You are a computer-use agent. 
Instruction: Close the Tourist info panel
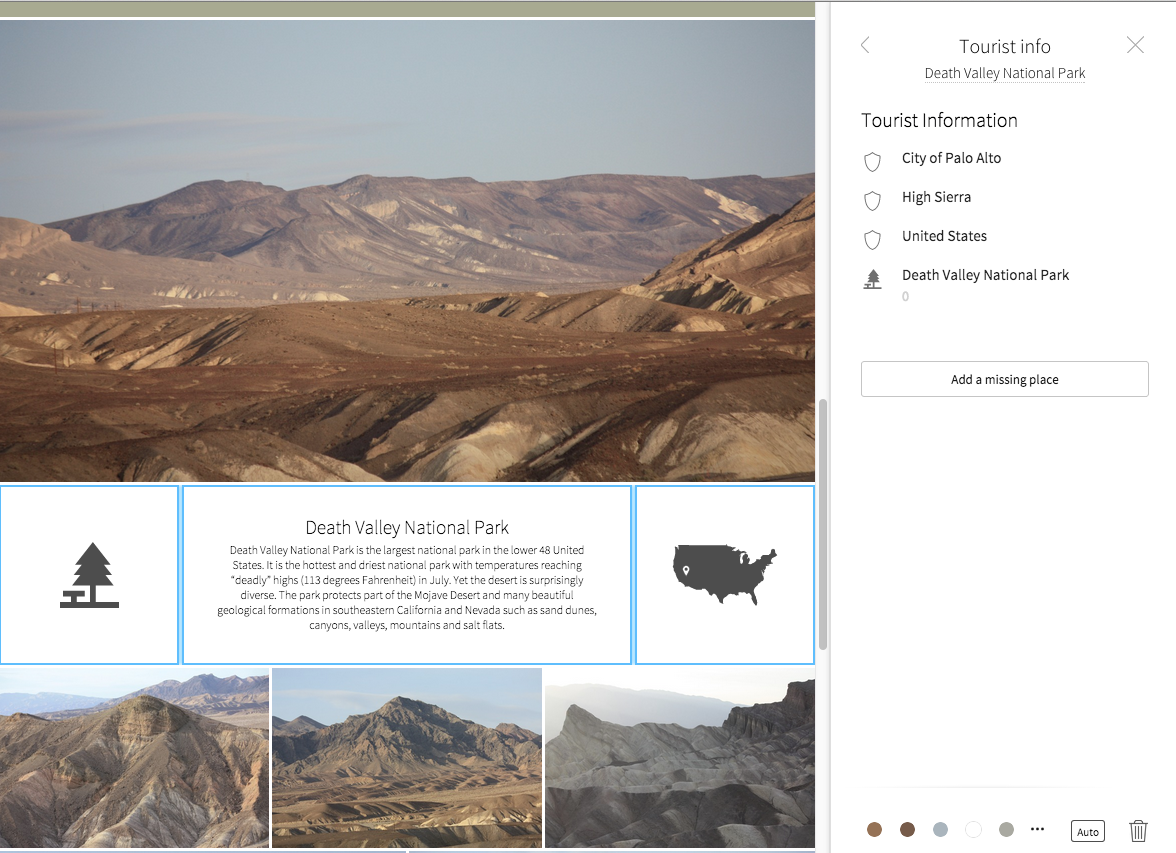pos(1135,45)
